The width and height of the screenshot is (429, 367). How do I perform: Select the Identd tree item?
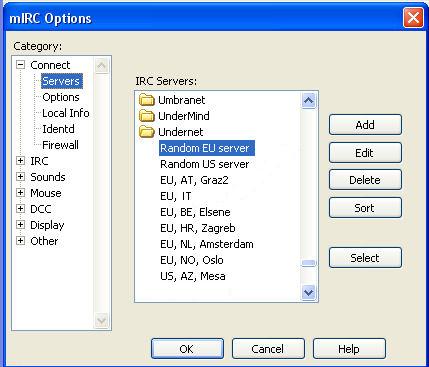(x=58, y=129)
